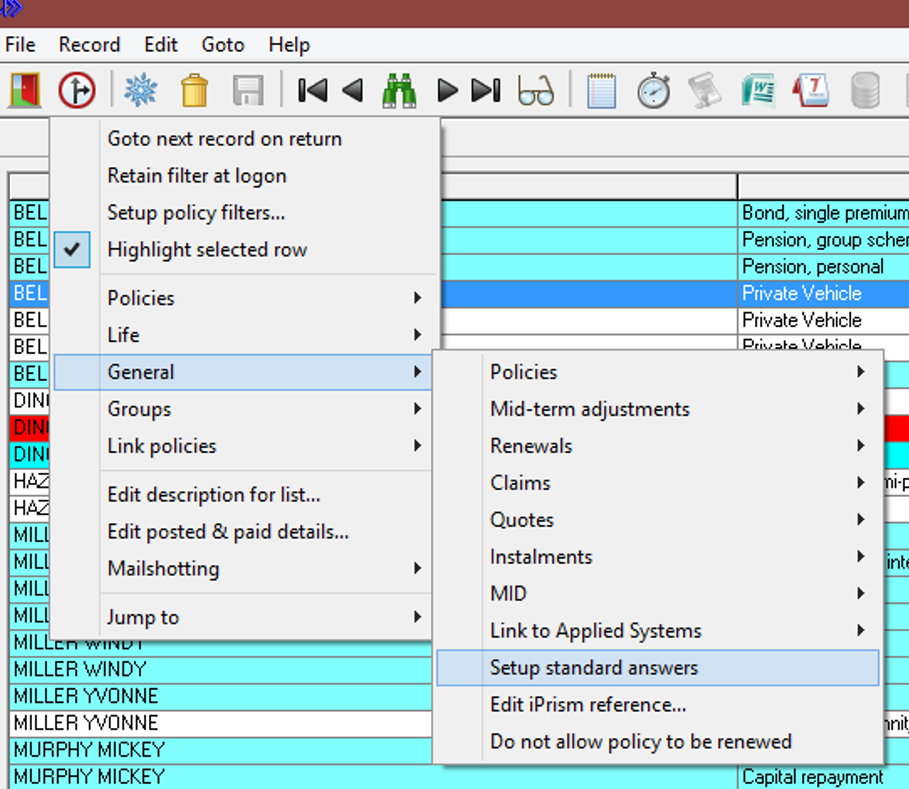The width and height of the screenshot is (909, 789).
Task: Click the glasses view icon
Action: tap(536, 90)
